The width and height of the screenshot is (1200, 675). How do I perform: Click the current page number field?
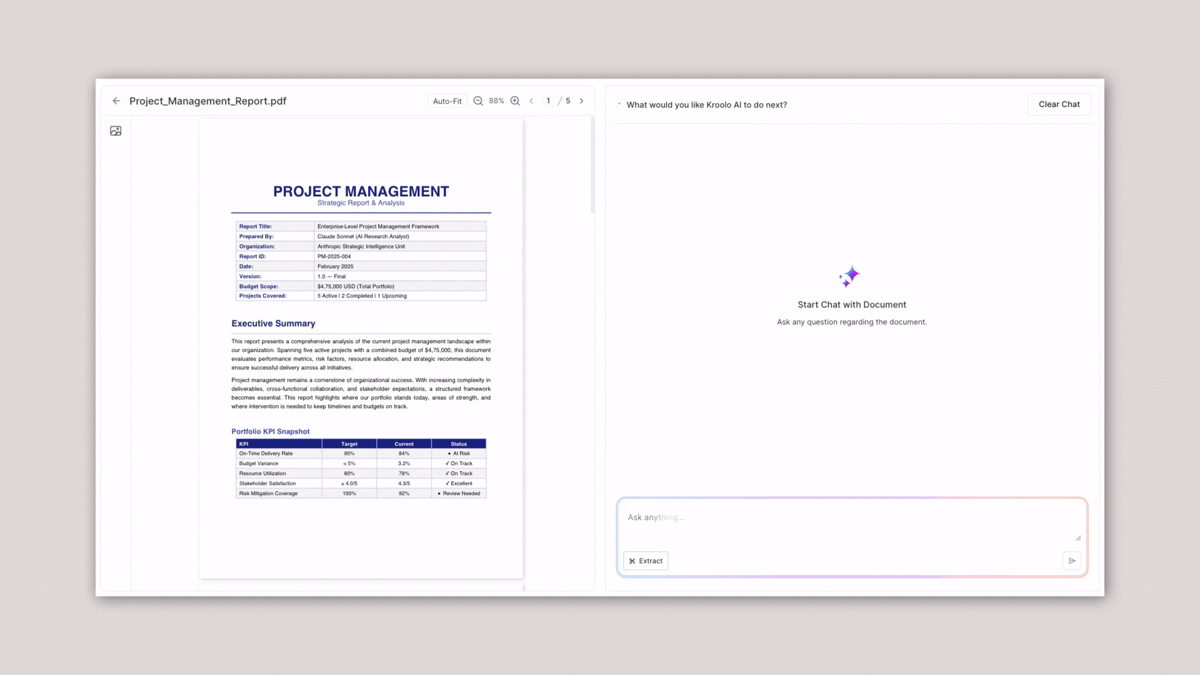pyautogui.click(x=548, y=101)
